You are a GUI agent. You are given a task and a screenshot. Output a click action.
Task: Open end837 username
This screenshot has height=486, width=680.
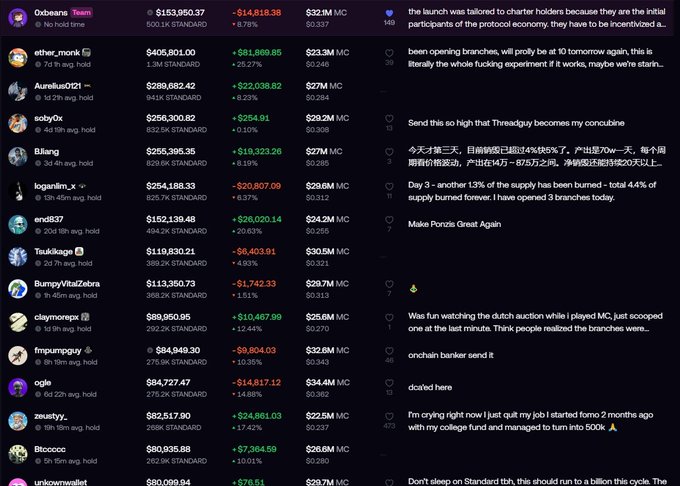point(49,219)
